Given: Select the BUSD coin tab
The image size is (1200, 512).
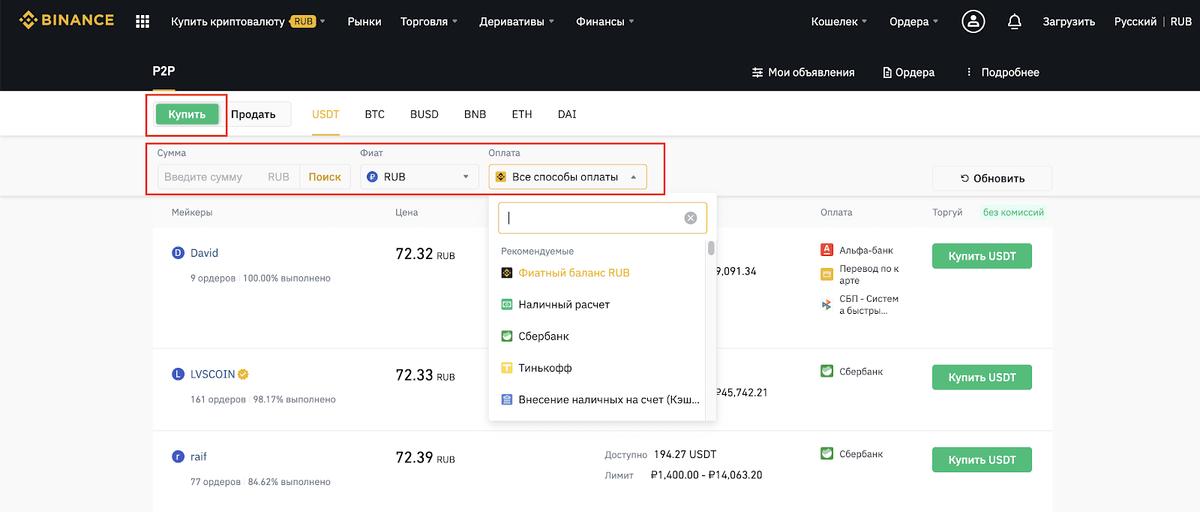Looking at the screenshot, I should tap(424, 114).
